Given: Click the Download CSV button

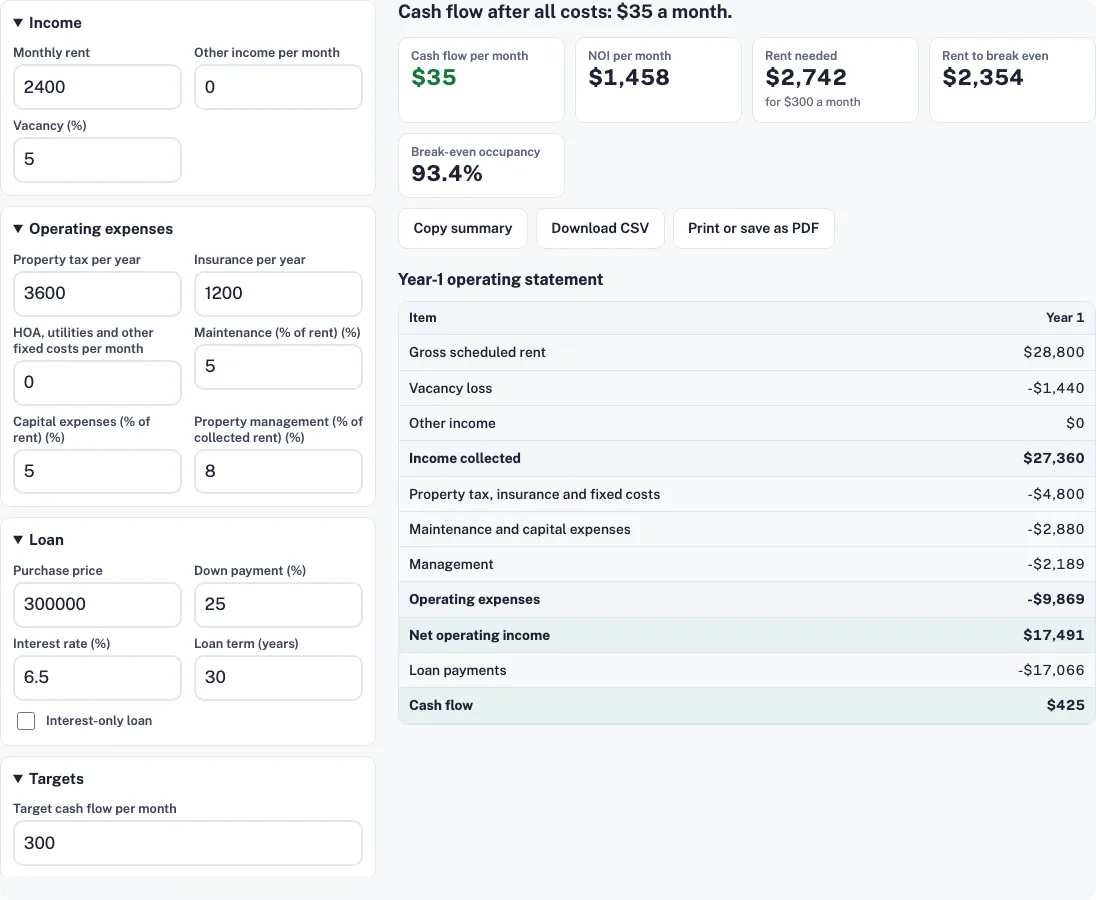Looking at the screenshot, I should 600,228.
